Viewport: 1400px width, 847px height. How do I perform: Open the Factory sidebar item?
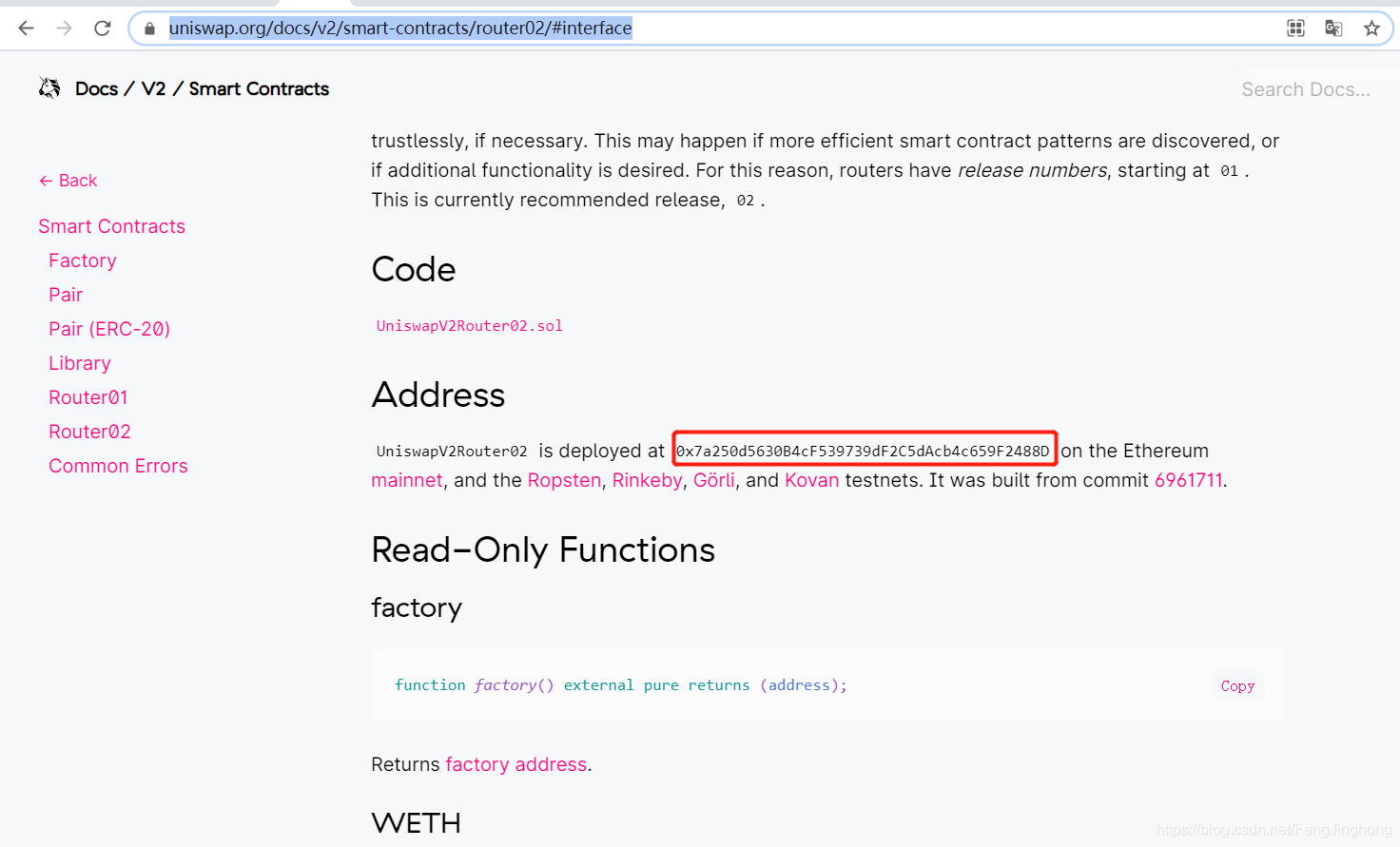83,260
